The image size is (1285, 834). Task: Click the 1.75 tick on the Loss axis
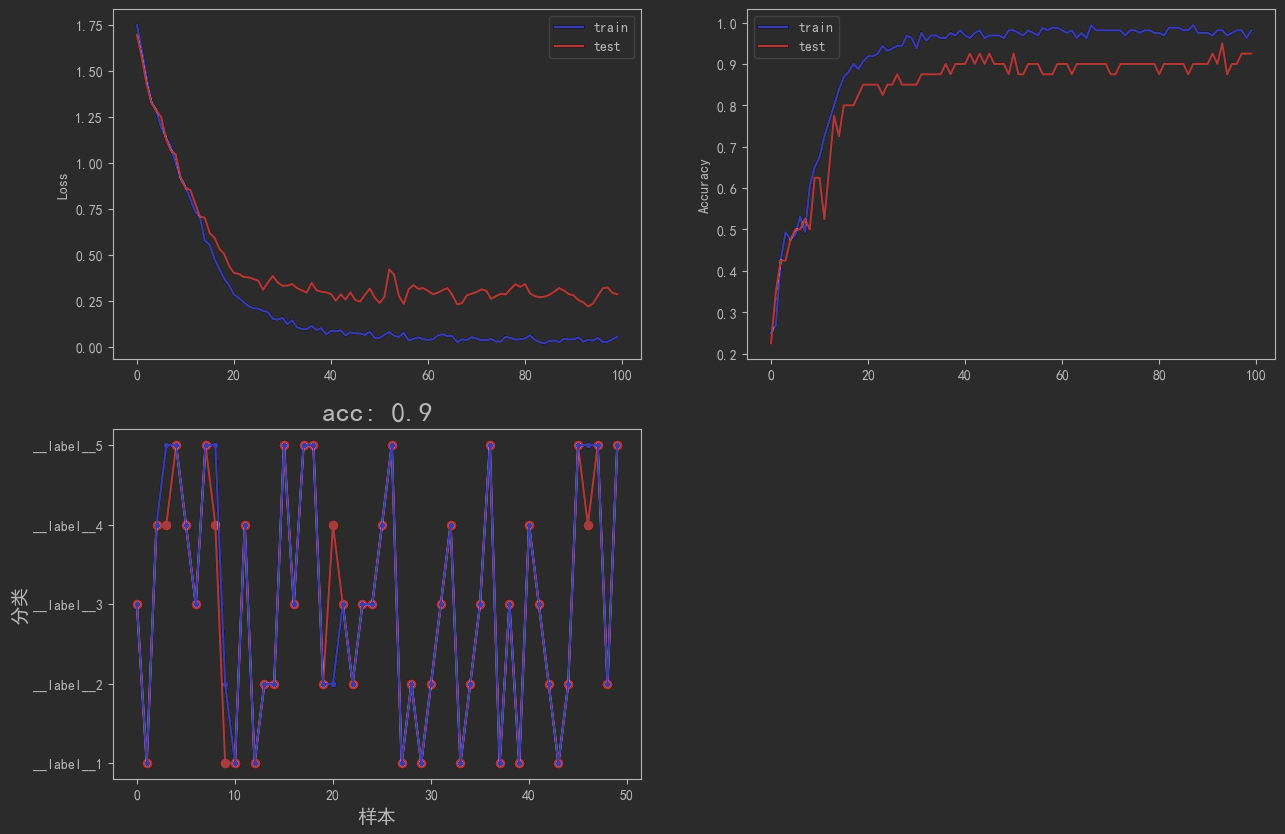point(88,26)
